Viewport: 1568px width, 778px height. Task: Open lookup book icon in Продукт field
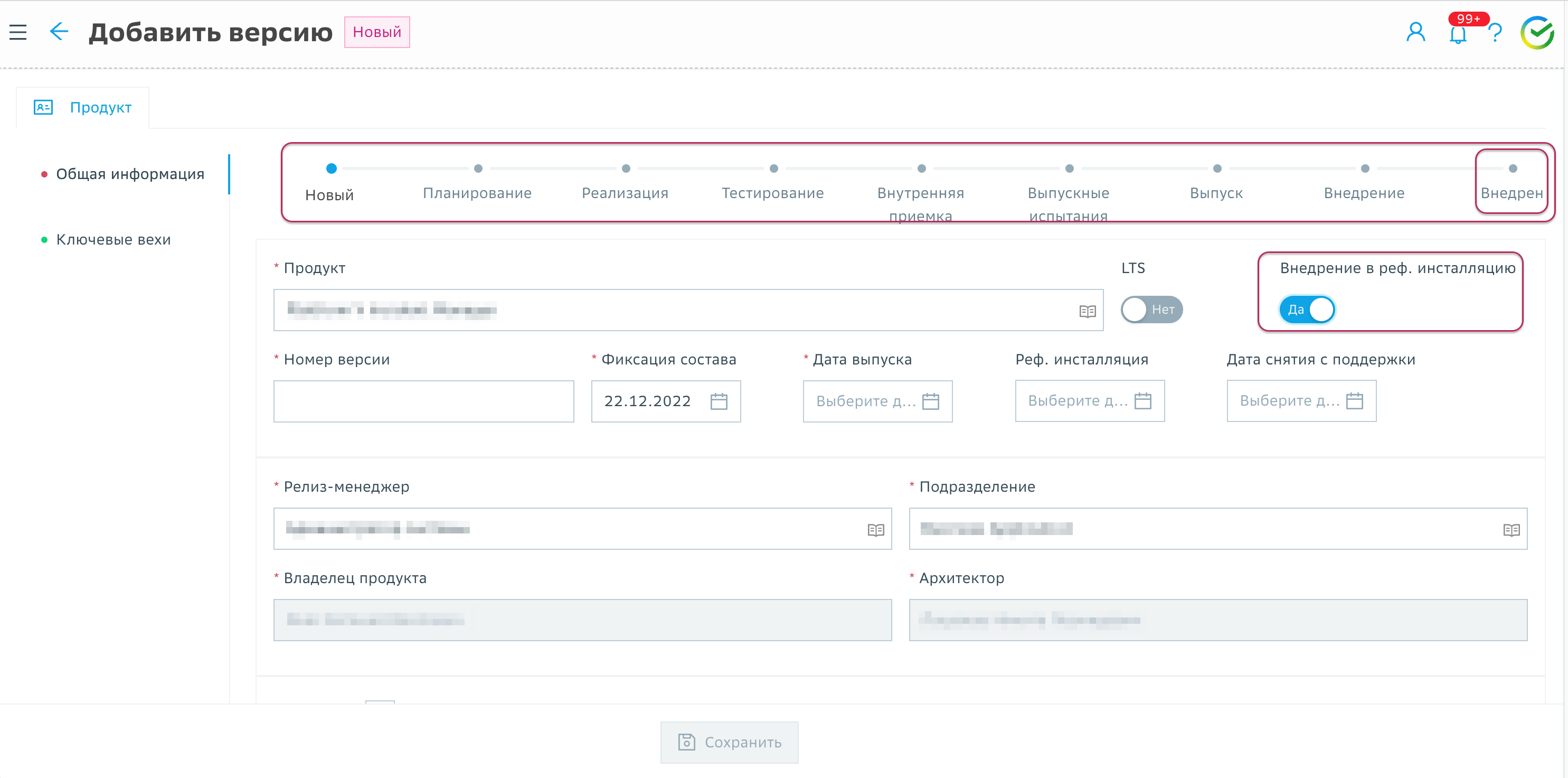click(1087, 311)
